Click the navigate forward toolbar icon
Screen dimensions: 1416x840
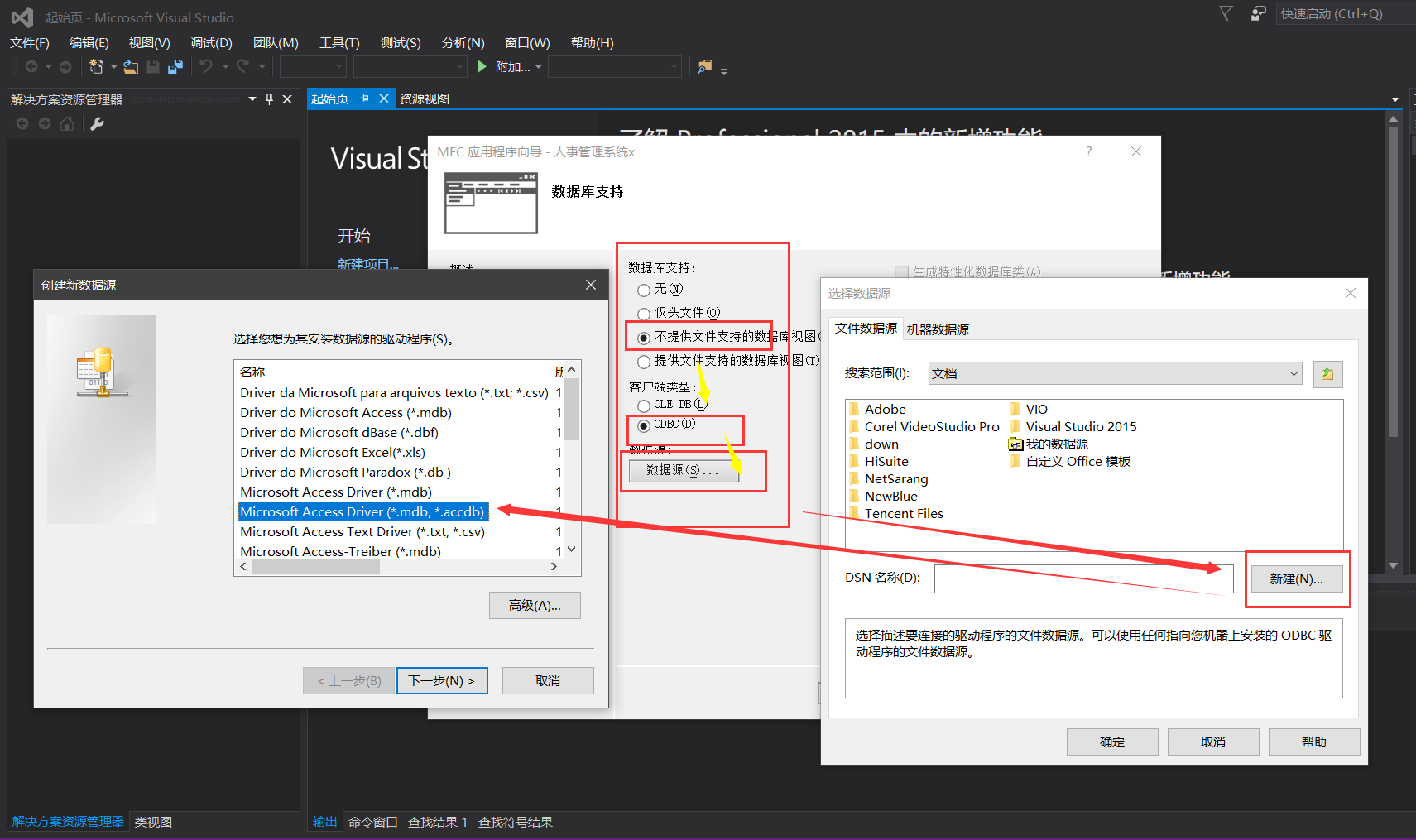tap(65, 66)
